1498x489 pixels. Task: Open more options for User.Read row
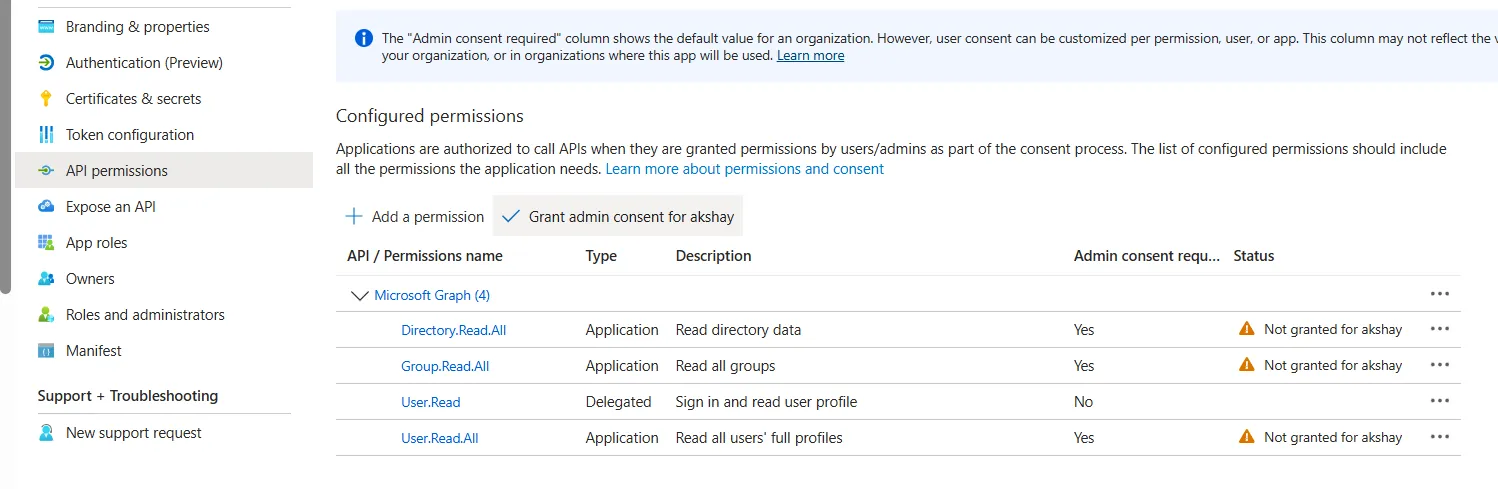pyautogui.click(x=1440, y=401)
